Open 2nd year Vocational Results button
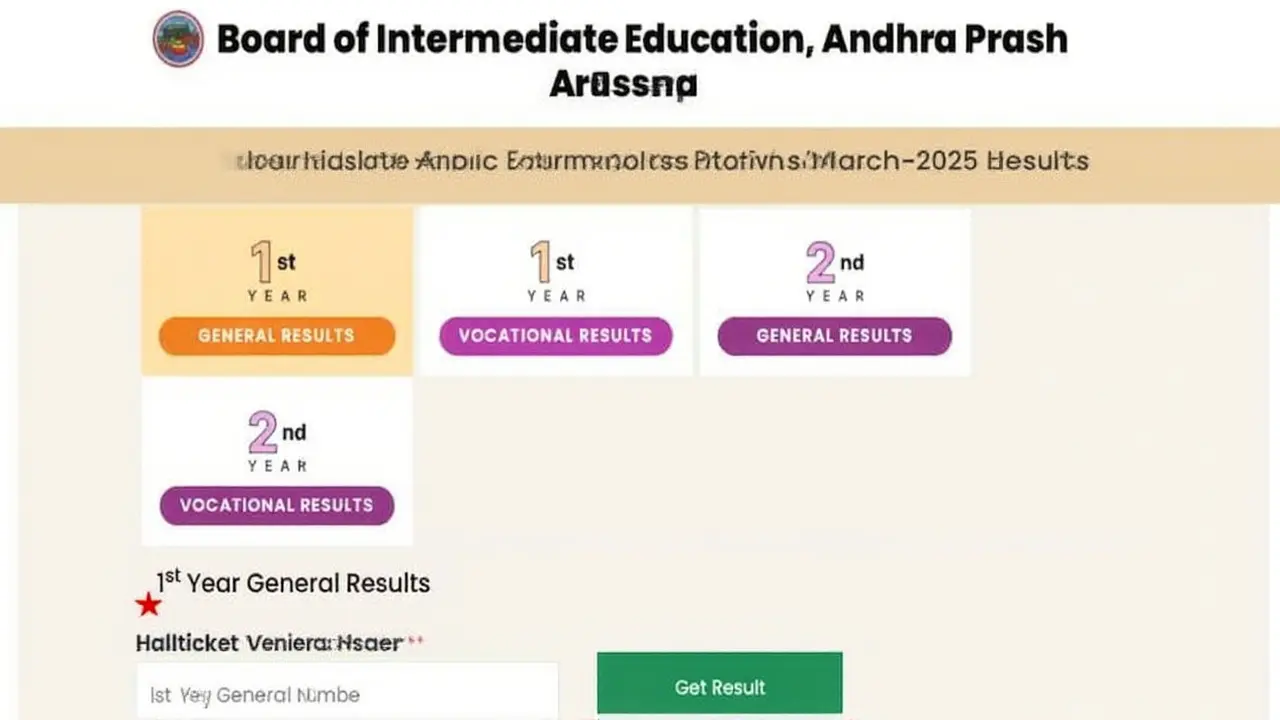 (276, 505)
